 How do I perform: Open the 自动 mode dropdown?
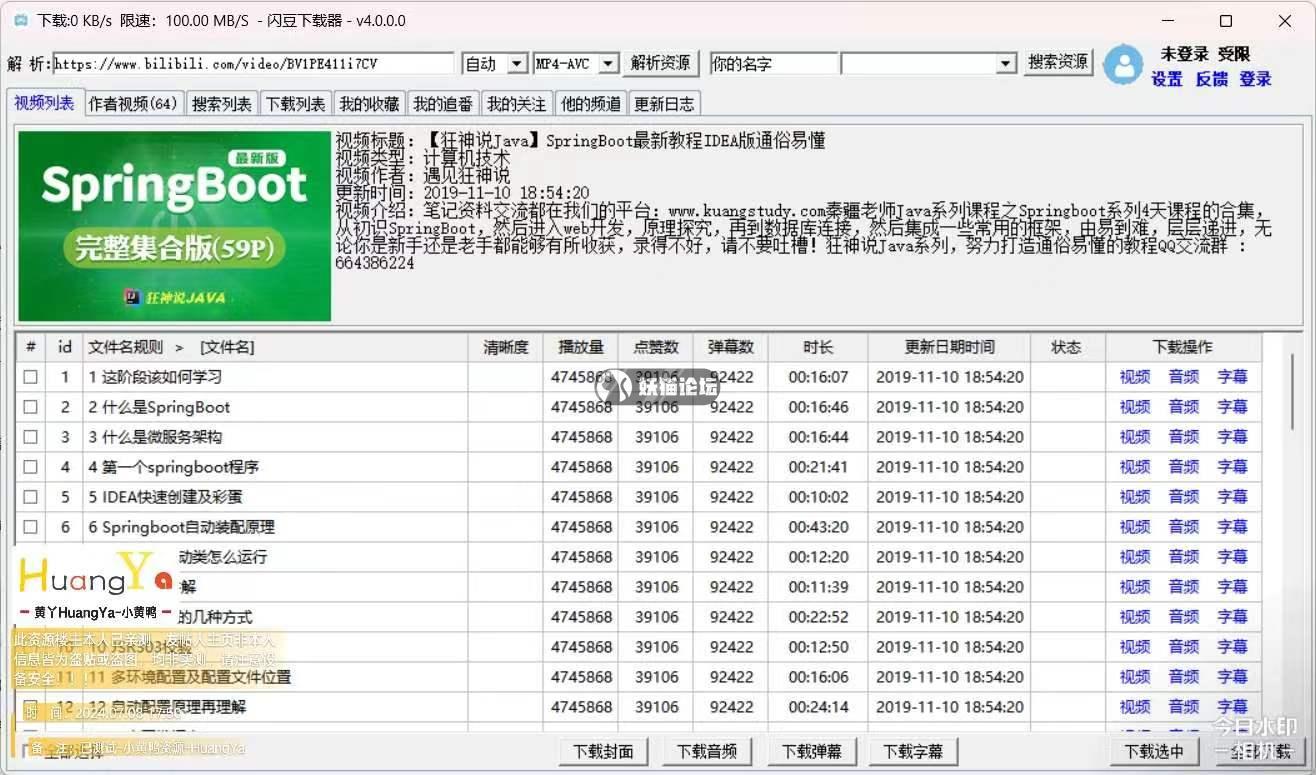517,63
